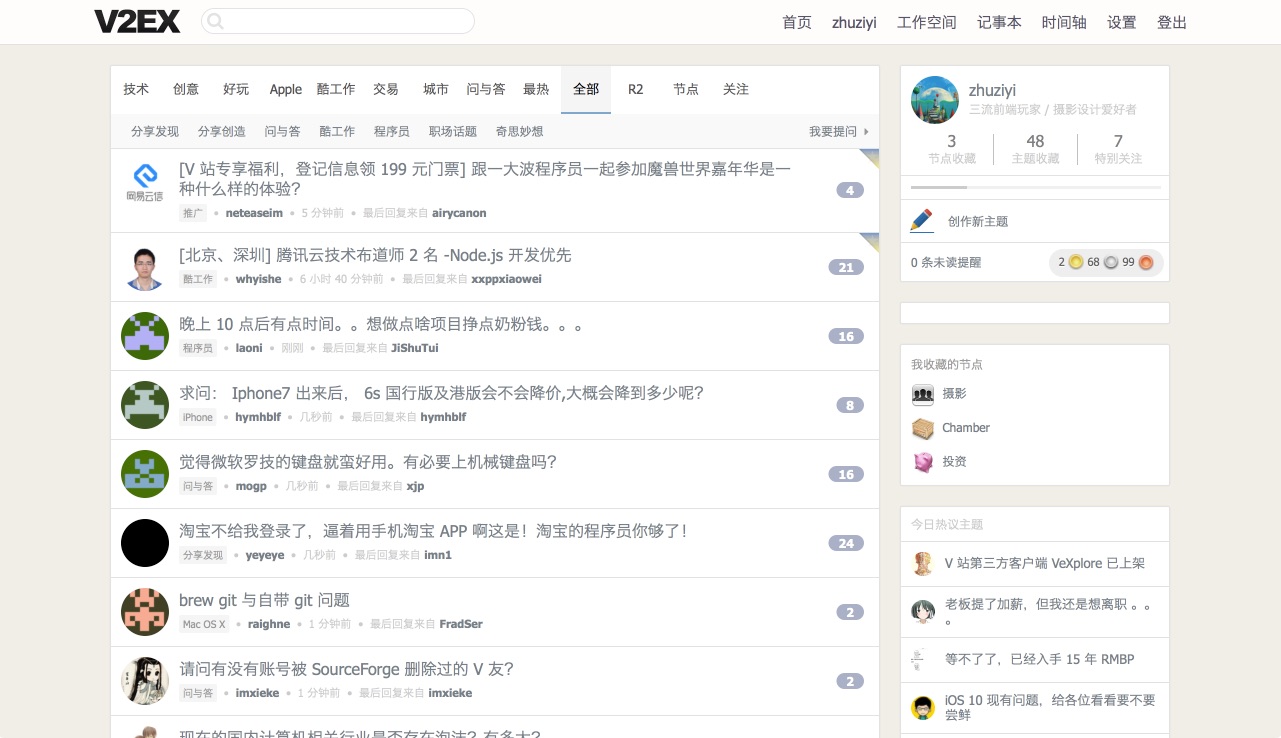This screenshot has width=1281, height=738.
Task: Open 时间轴 in top navigation
Action: 1064,22
